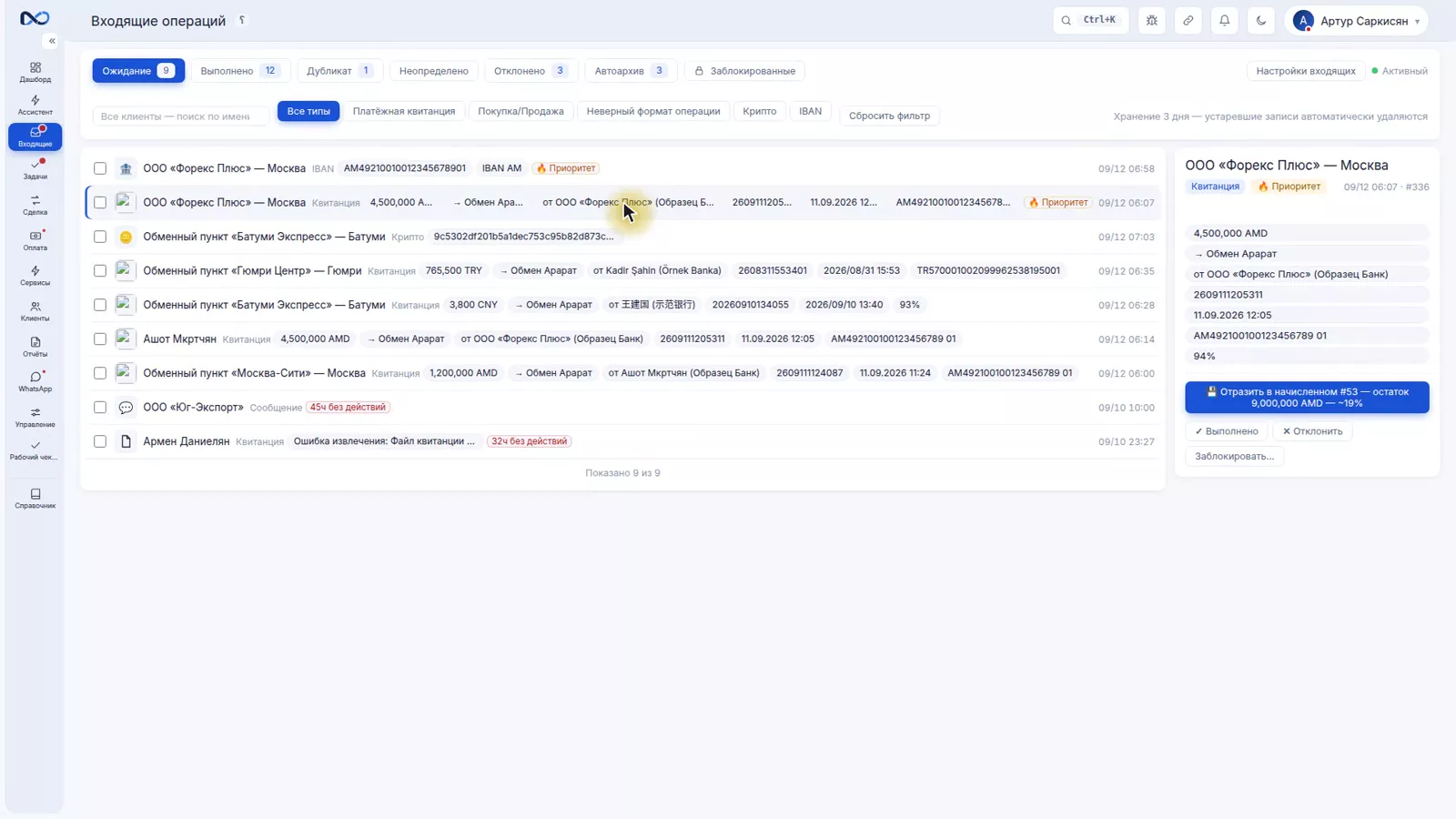Focus the client name search field

click(x=180, y=116)
